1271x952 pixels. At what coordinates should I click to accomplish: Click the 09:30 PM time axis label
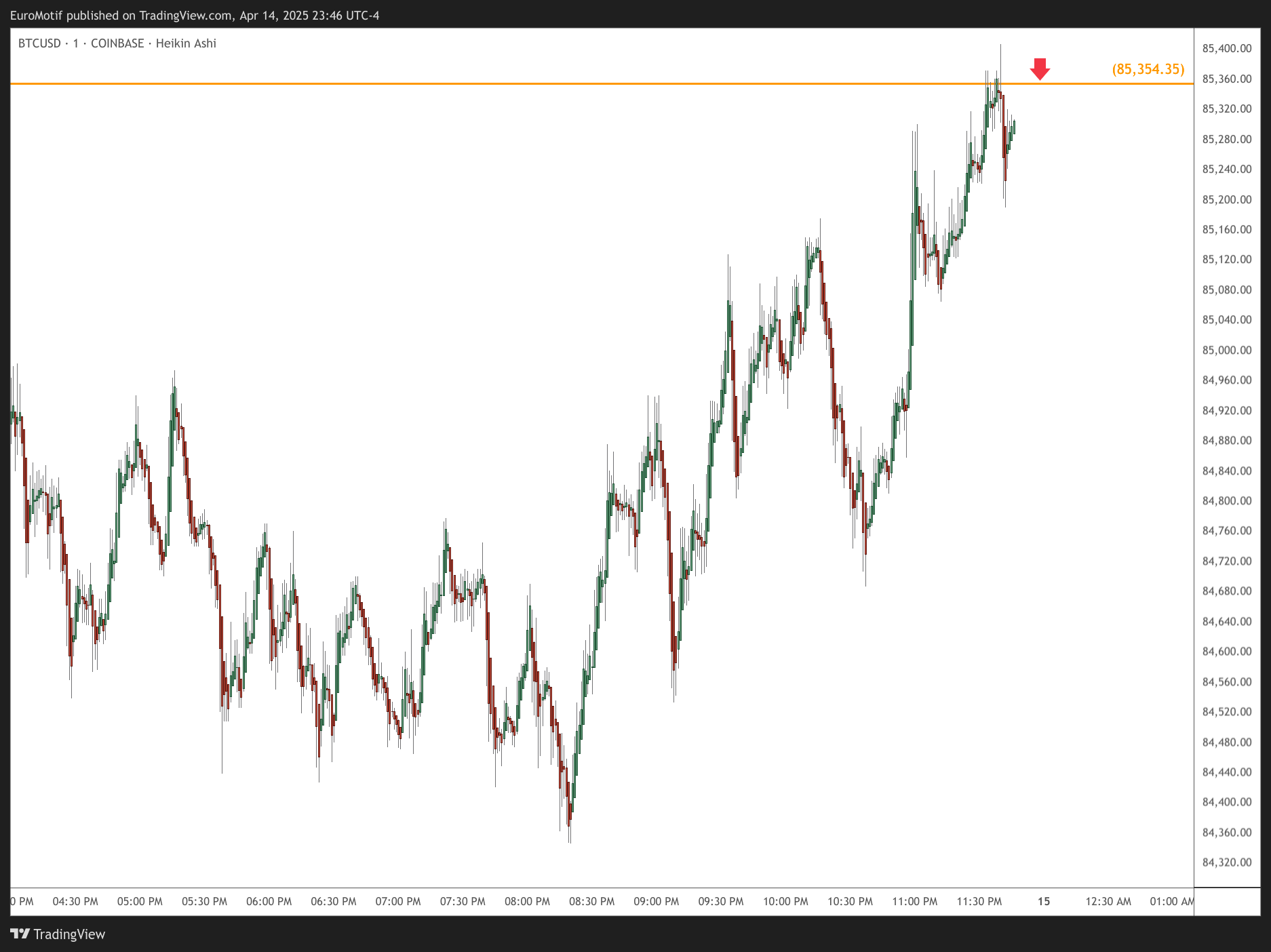point(721,901)
